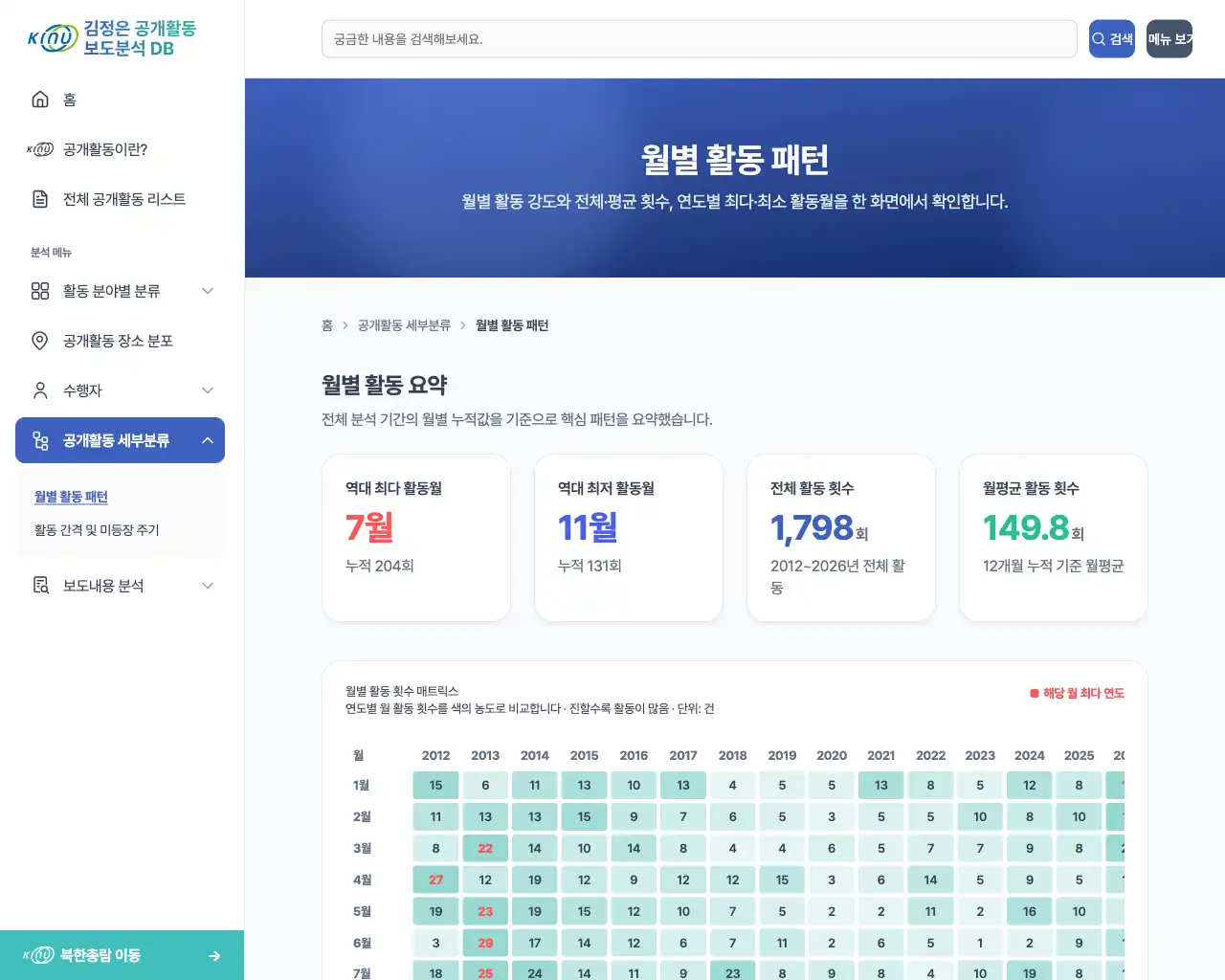Click the person icon for 수행자
The height and width of the screenshot is (980, 1225).
pyautogui.click(x=40, y=390)
